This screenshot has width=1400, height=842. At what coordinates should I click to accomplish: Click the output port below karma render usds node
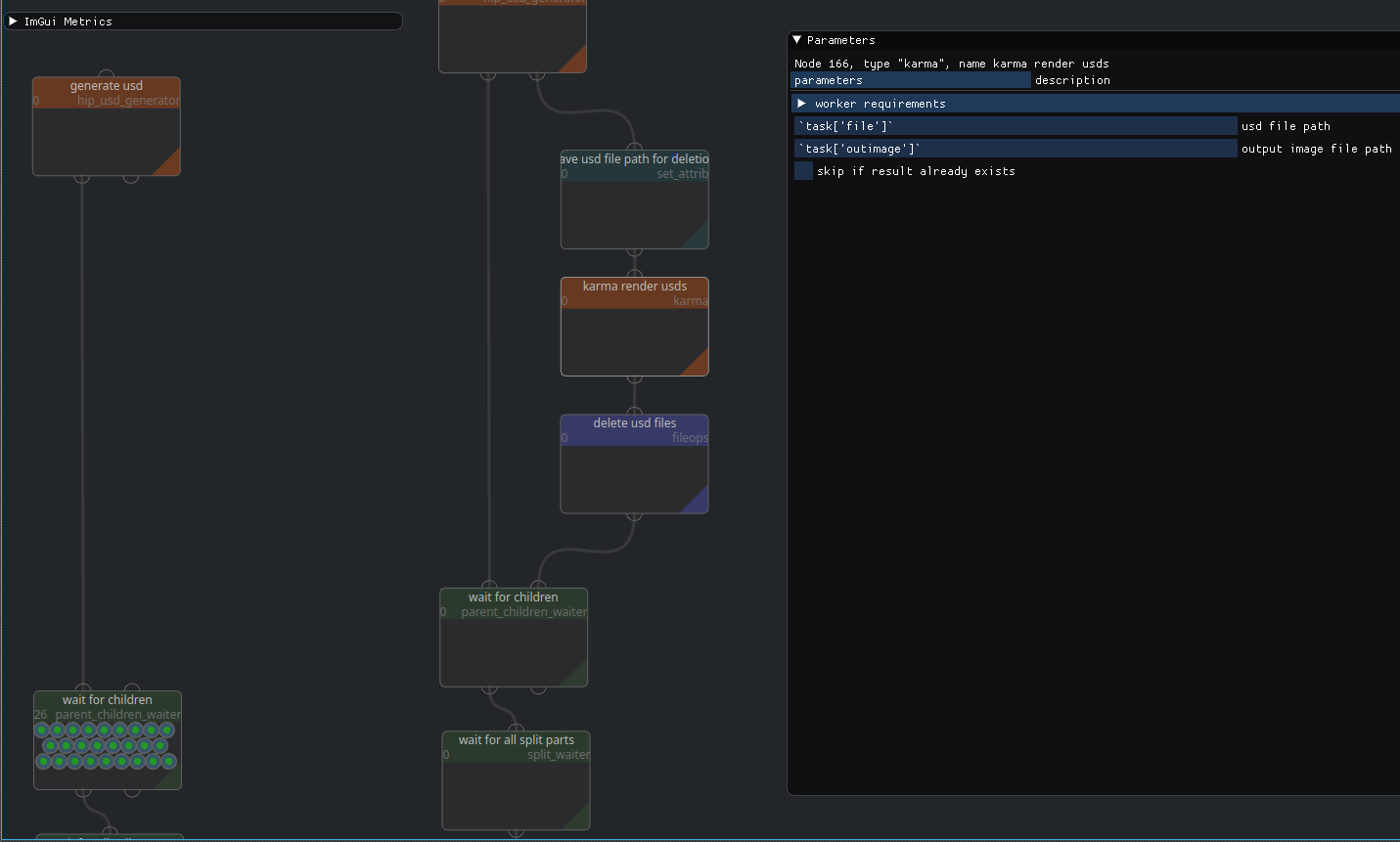(x=634, y=381)
